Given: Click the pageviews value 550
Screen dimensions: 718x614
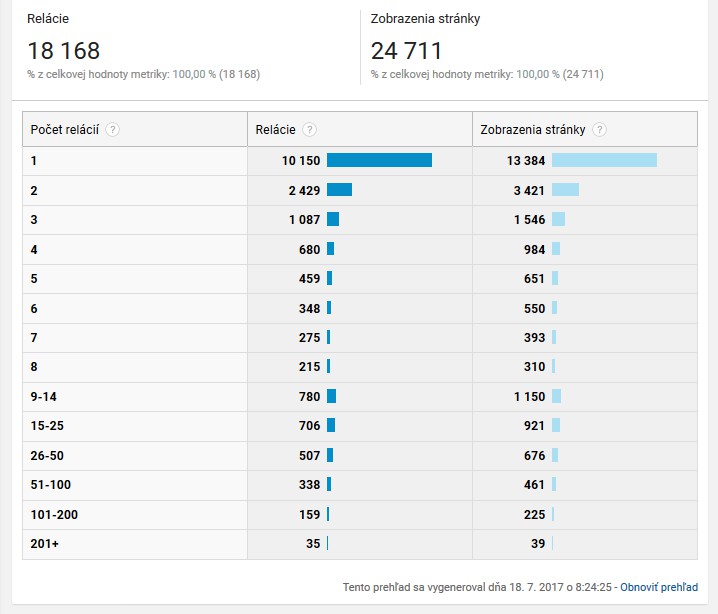Looking at the screenshot, I should [x=534, y=309].
